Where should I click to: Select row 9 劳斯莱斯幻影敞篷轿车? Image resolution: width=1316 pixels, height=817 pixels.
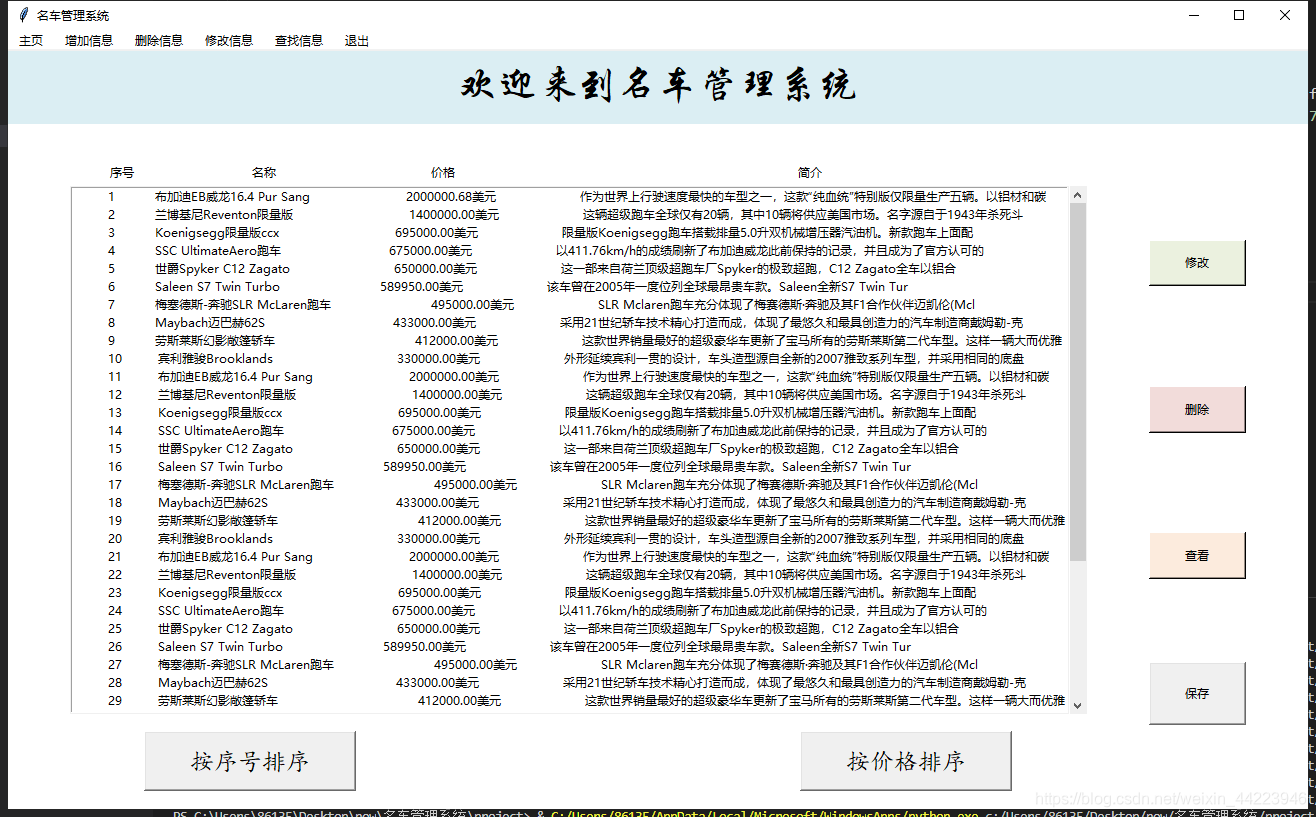point(570,341)
